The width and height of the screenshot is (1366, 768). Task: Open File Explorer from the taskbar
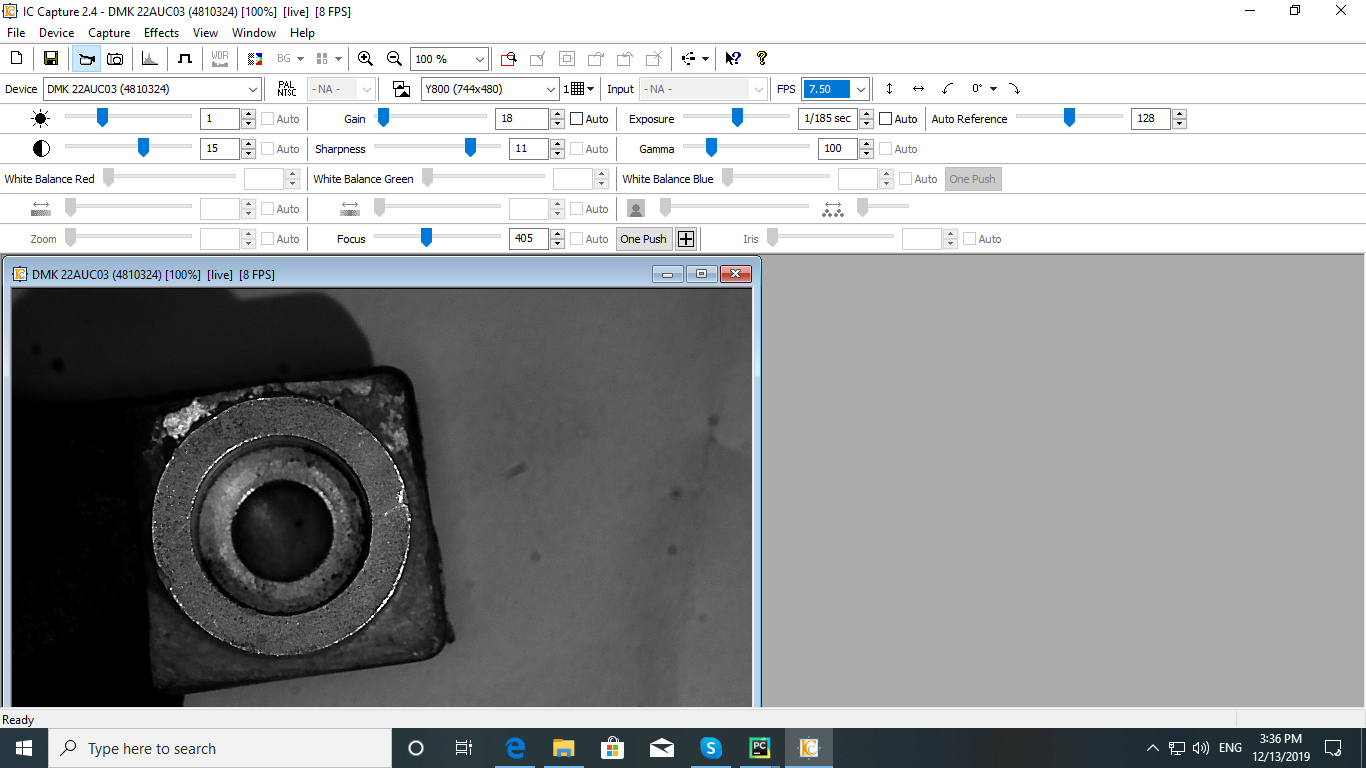tap(563, 748)
